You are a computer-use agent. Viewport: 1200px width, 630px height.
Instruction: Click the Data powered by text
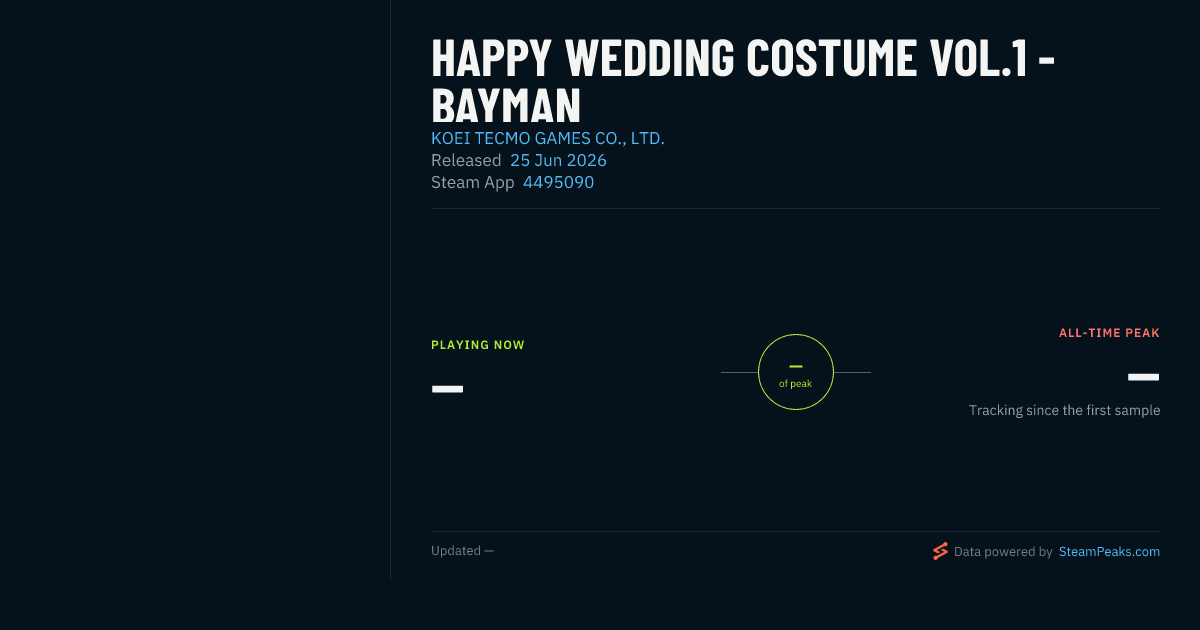click(x=1003, y=552)
